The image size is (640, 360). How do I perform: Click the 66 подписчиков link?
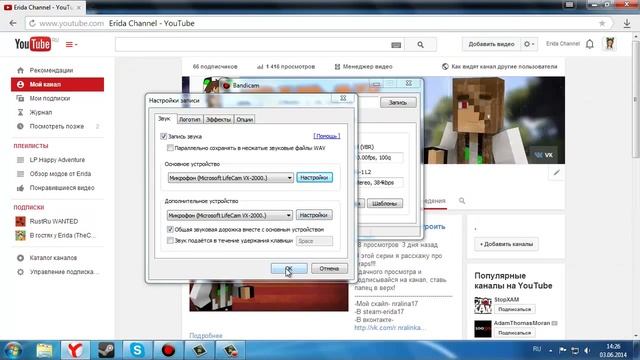[215, 67]
